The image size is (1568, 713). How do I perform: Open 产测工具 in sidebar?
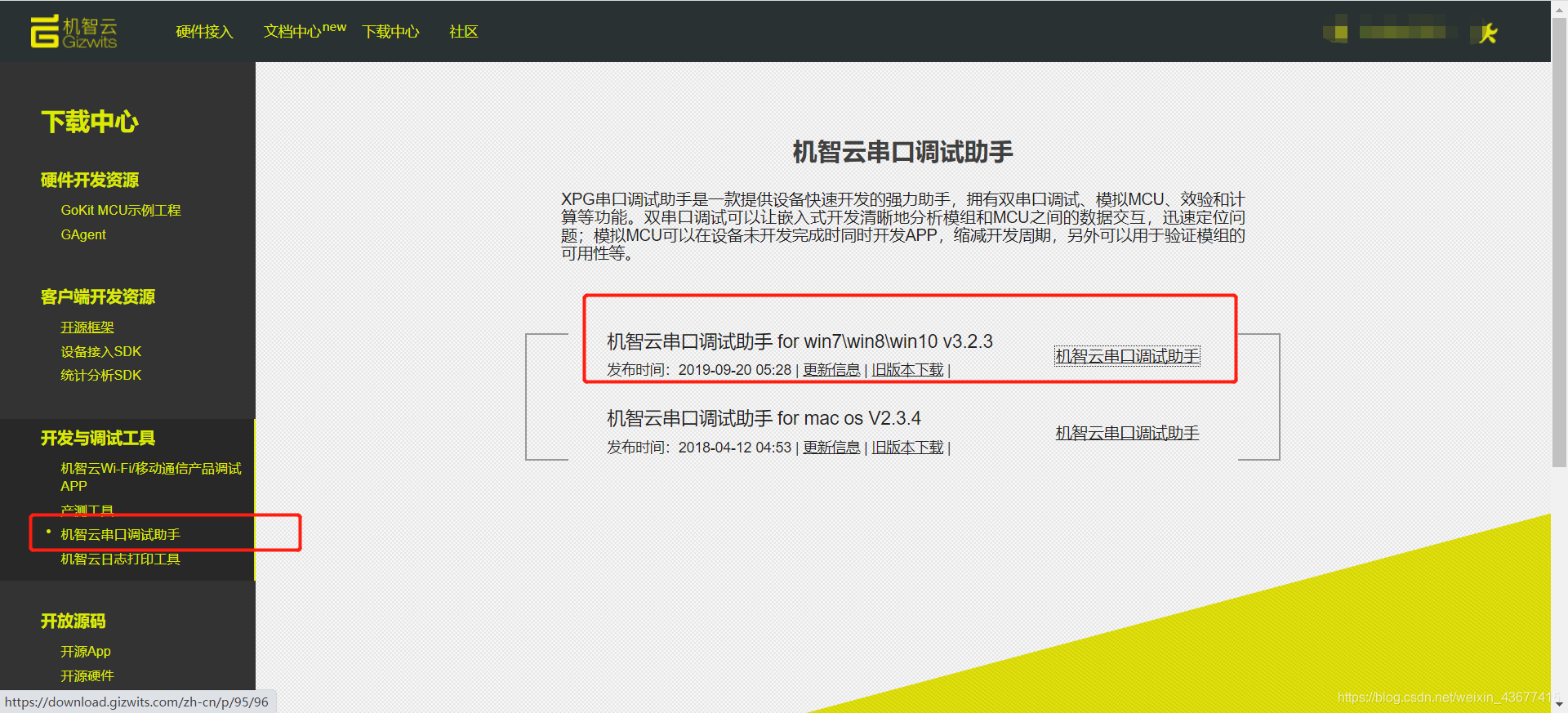[87, 510]
